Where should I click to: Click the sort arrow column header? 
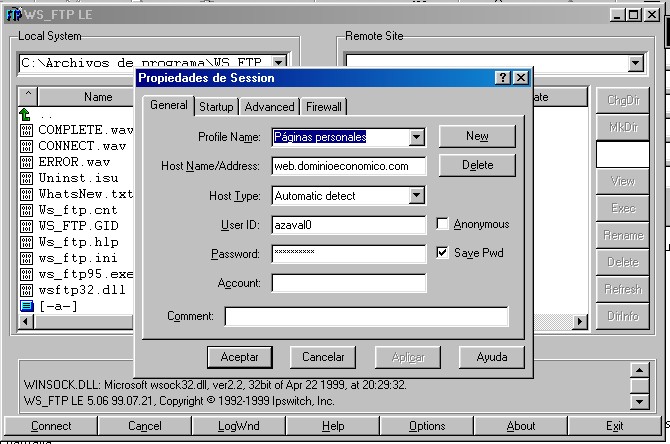click(x=28, y=96)
